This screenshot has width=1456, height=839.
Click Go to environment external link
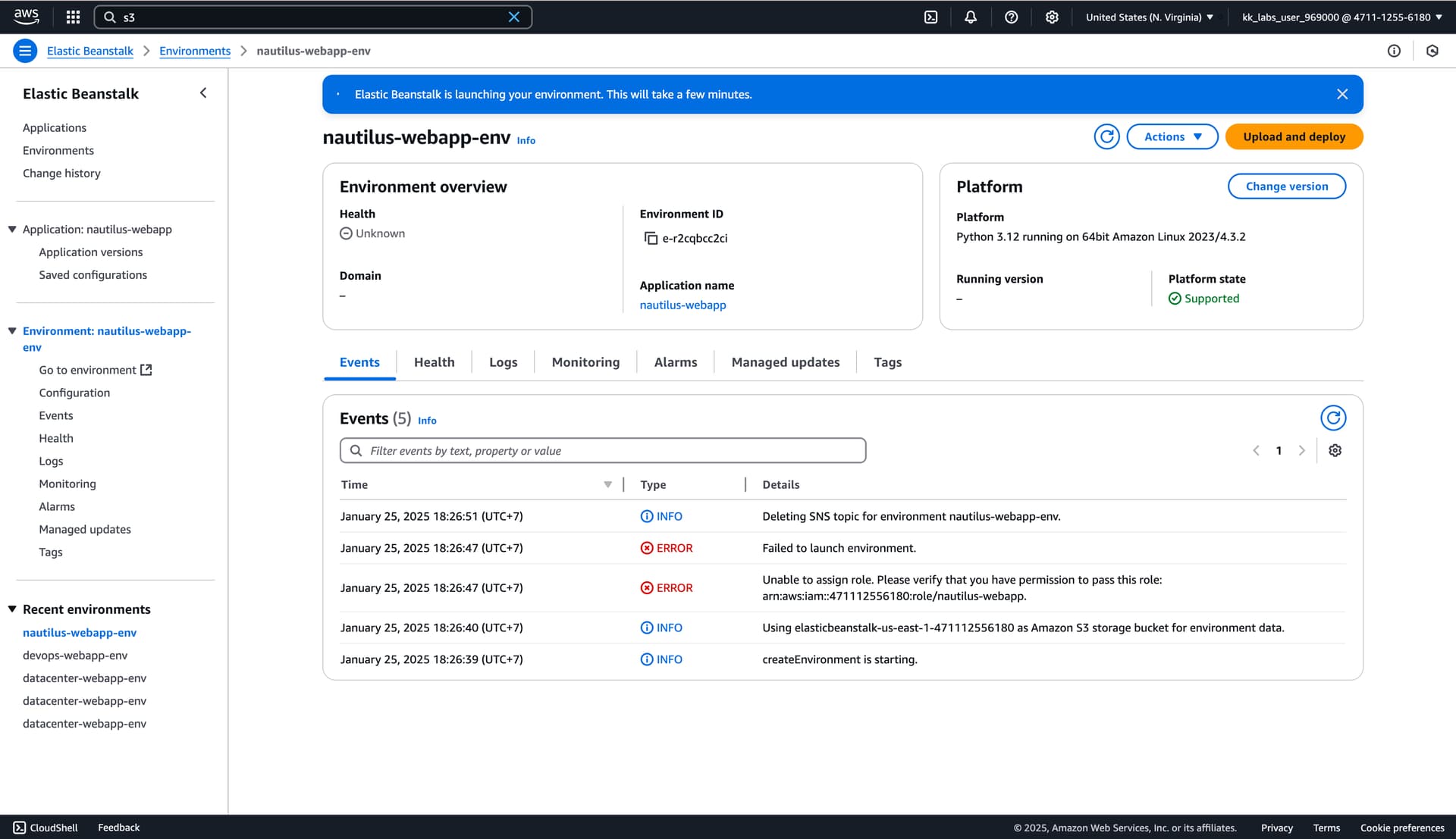tap(96, 370)
